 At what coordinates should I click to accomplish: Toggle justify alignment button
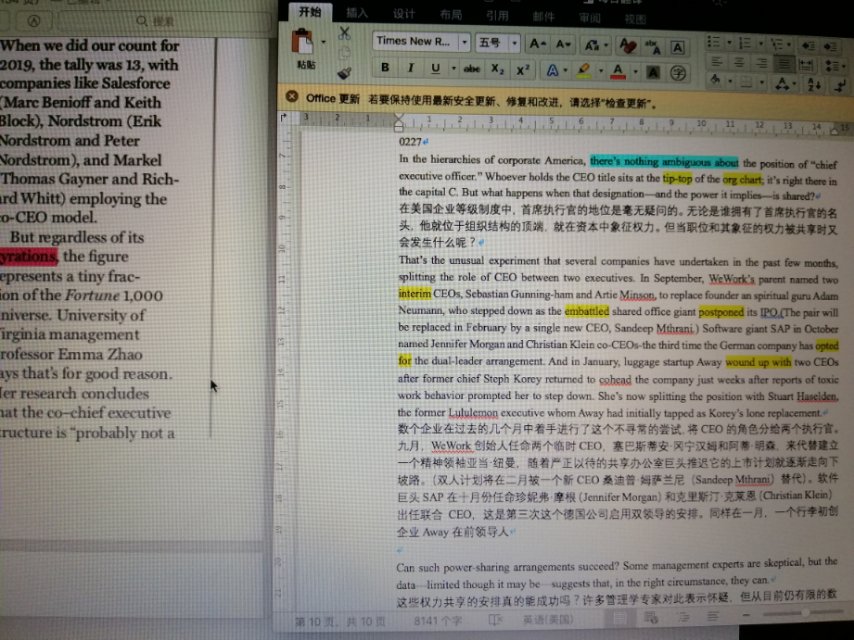[783, 65]
